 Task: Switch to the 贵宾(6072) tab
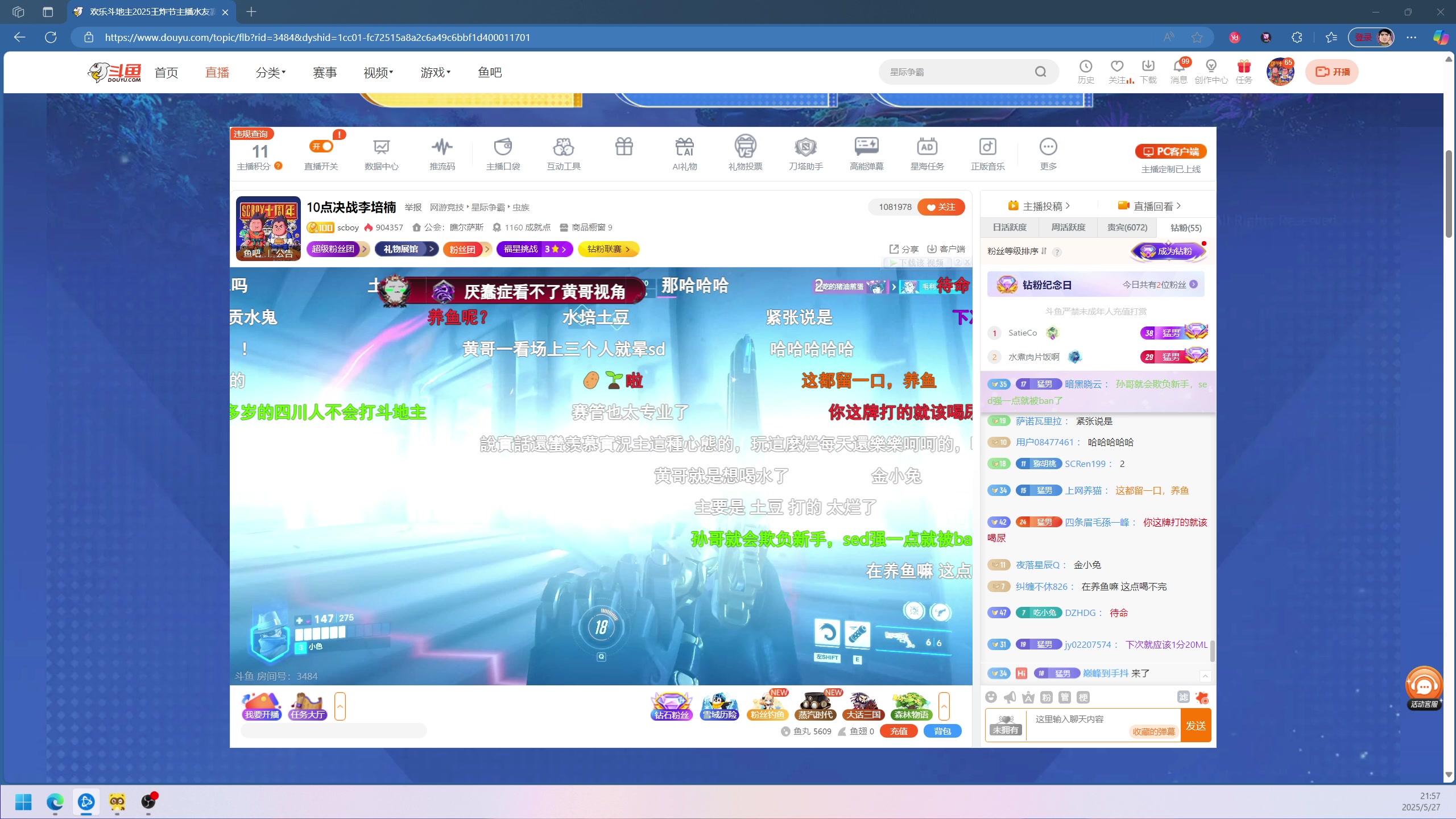pos(1127,227)
